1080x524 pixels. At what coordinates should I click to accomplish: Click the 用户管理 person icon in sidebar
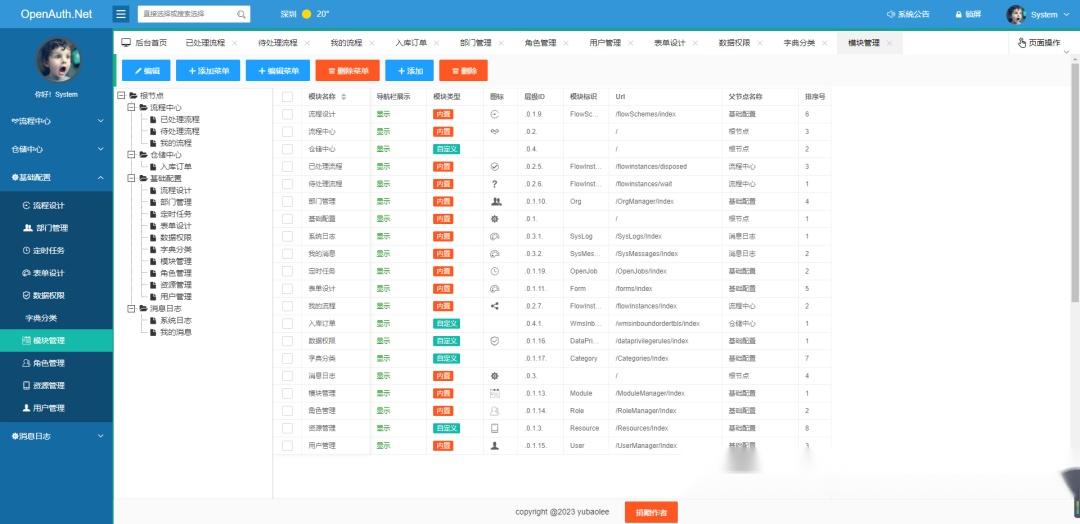pos(27,408)
